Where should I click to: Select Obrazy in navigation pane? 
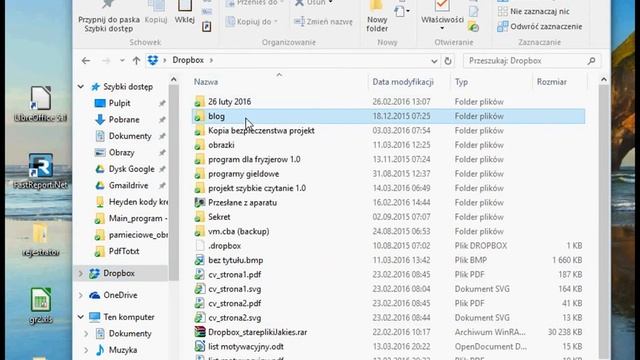121,152
